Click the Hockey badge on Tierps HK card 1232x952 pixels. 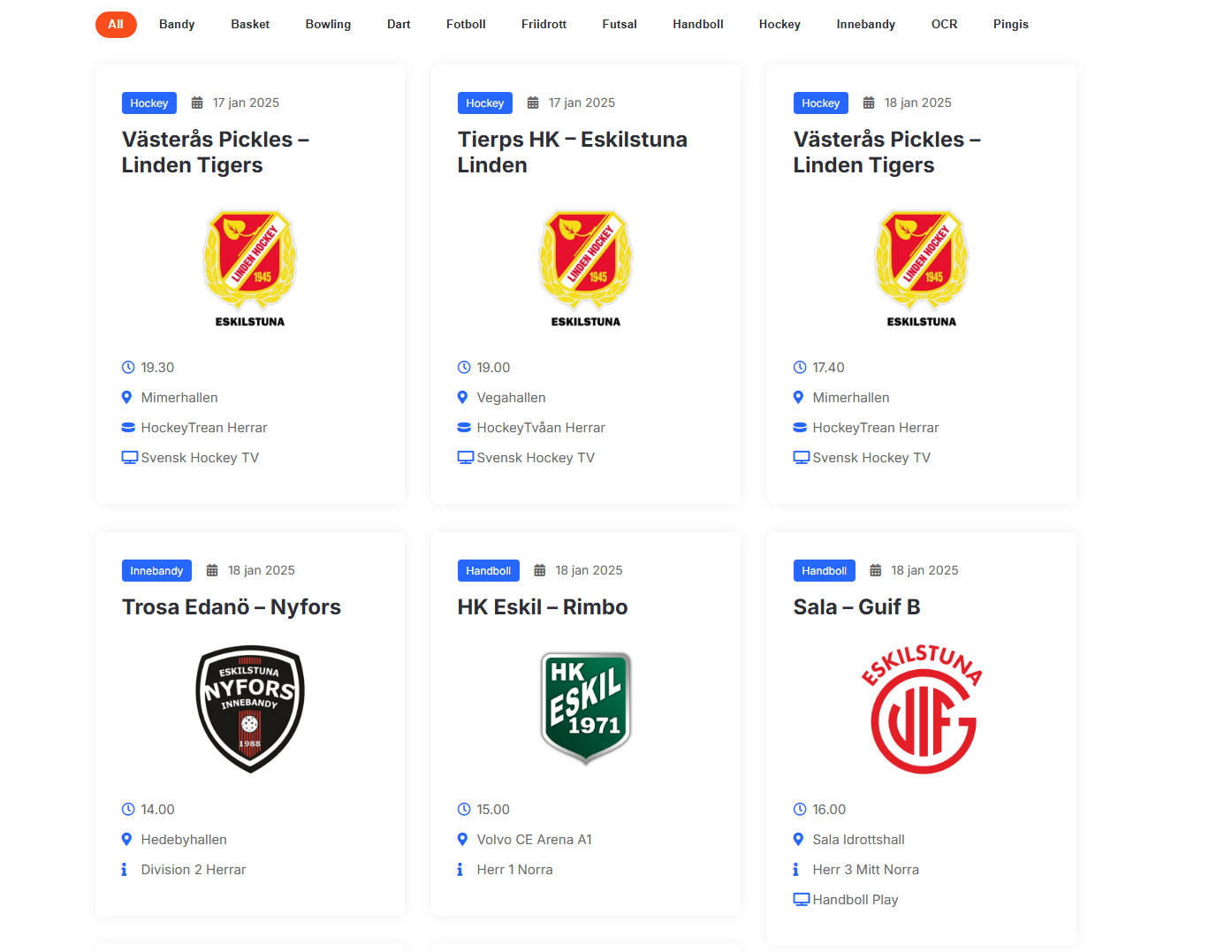click(484, 103)
